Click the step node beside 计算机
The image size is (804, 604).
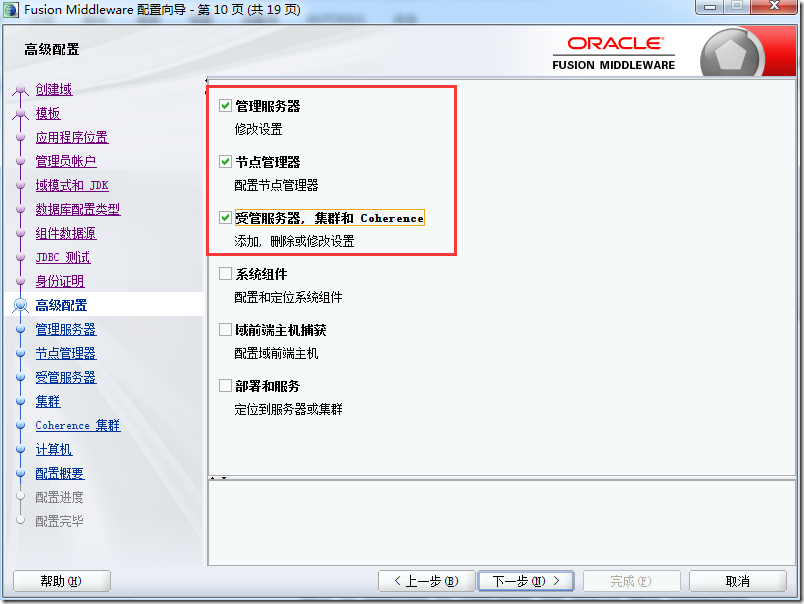coord(21,450)
